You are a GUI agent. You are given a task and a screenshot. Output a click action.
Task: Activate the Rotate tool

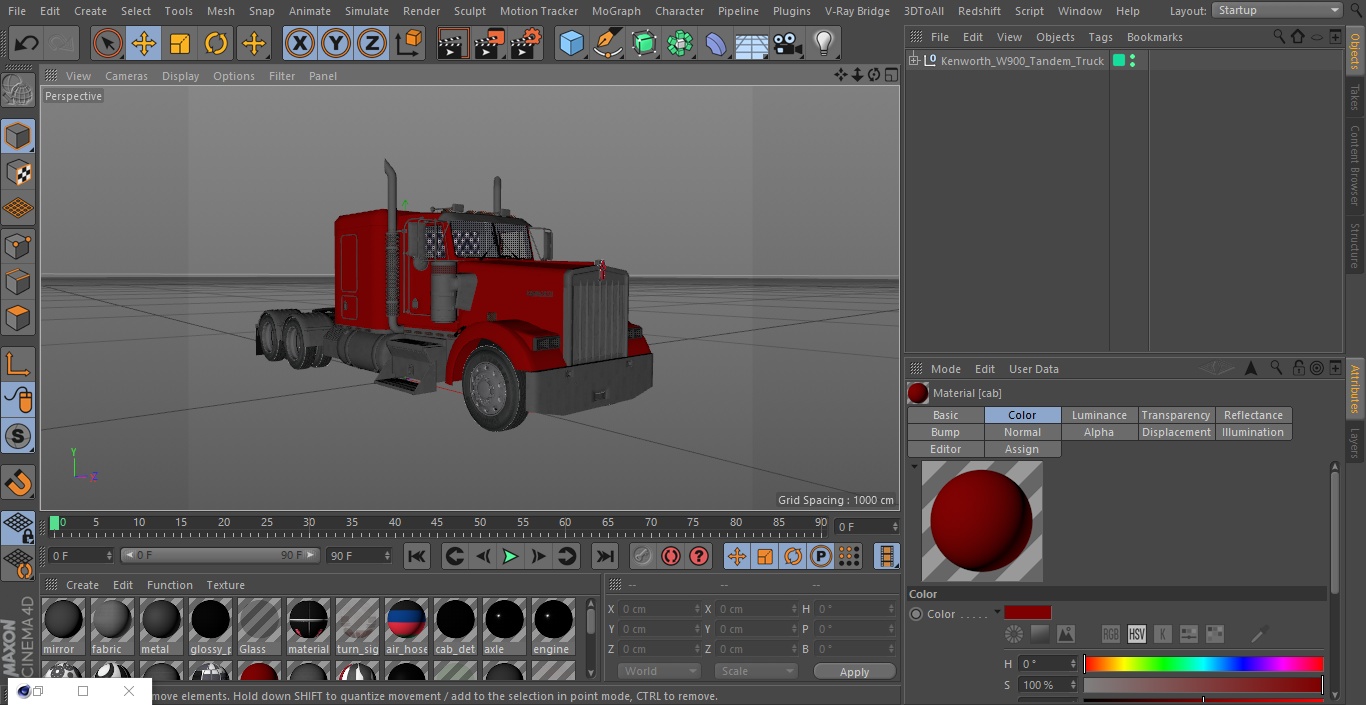(x=216, y=43)
